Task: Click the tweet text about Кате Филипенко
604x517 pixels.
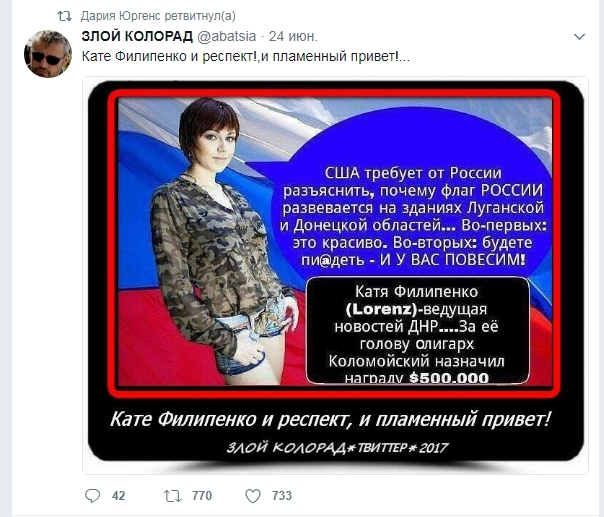Action: pos(246,57)
